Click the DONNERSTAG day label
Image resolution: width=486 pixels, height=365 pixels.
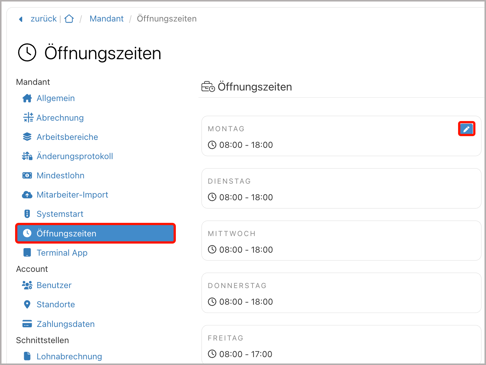tap(237, 285)
